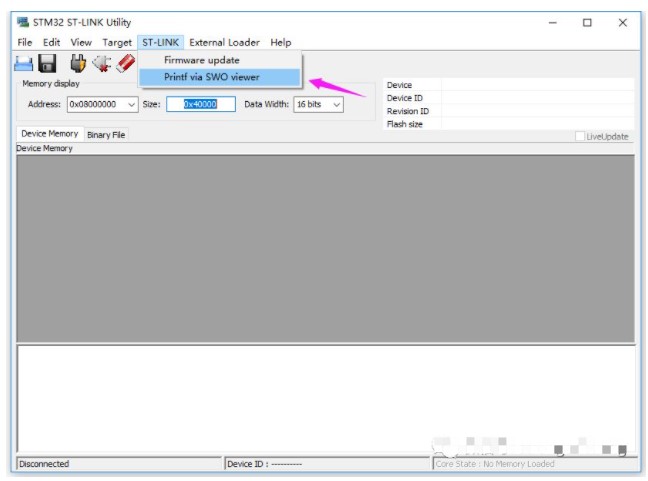Click the Flash size label
This screenshot has width=648, height=481.
[405, 124]
